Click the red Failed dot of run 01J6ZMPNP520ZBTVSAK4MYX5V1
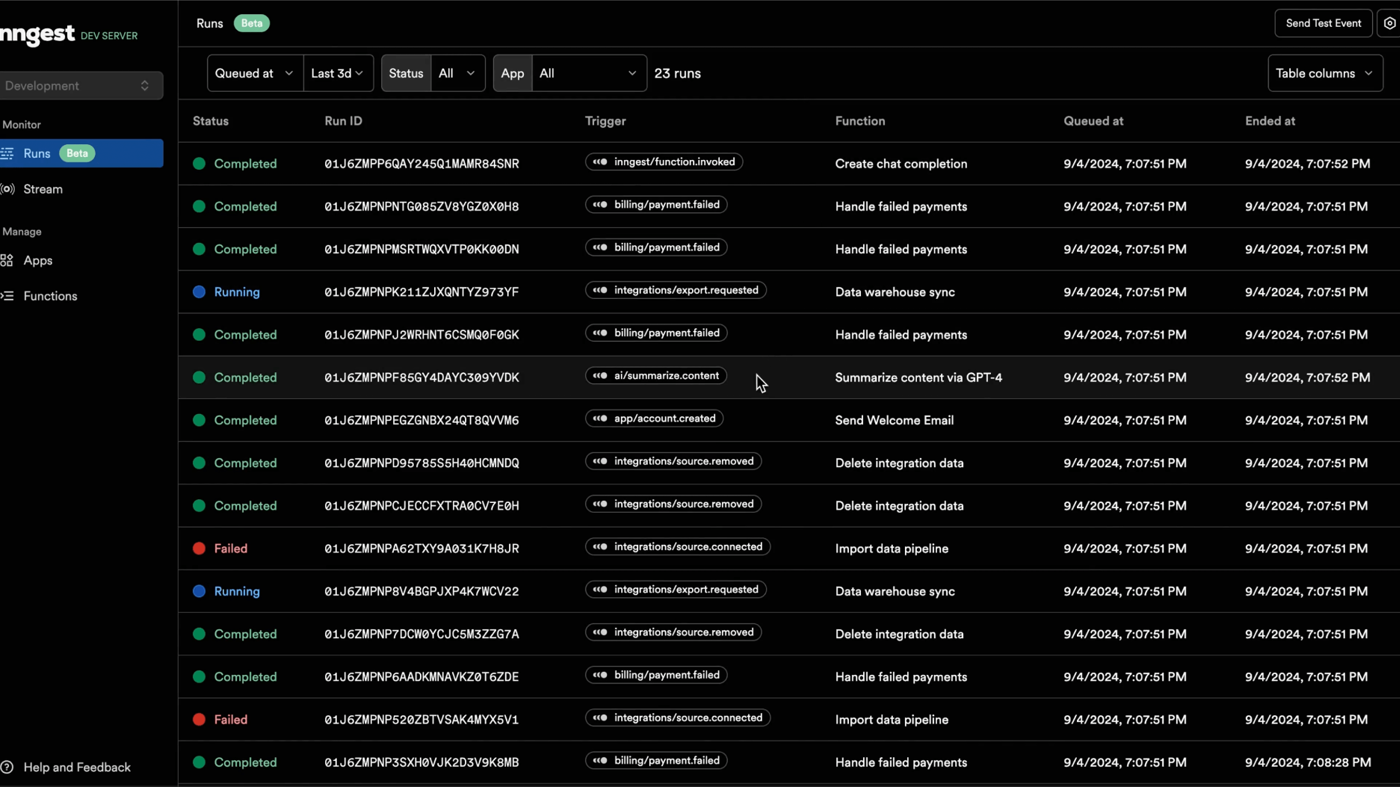 (199, 719)
